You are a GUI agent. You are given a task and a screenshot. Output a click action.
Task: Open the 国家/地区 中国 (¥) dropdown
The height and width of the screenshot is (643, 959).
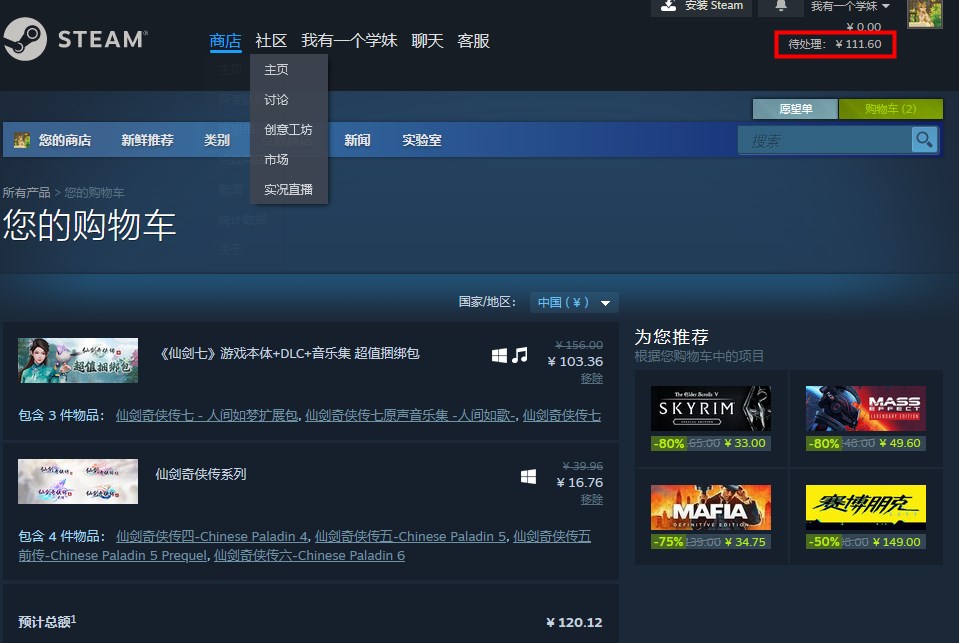pyautogui.click(x=574, y=302)
